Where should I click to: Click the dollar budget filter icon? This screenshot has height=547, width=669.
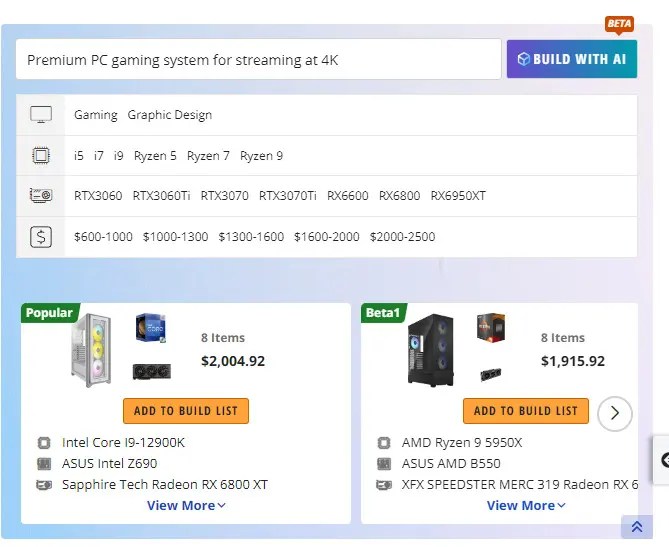pos(41,237)
